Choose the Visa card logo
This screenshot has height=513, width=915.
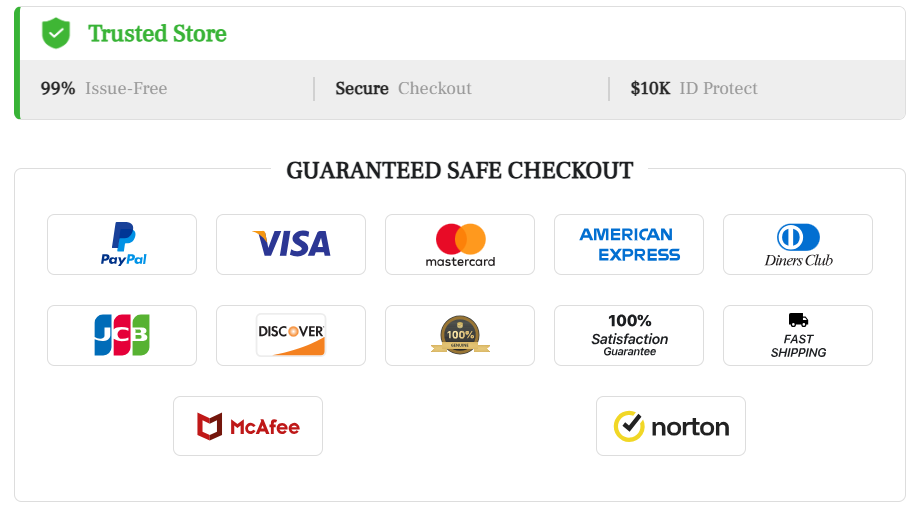pyautogui.click(x=291, y=244)
